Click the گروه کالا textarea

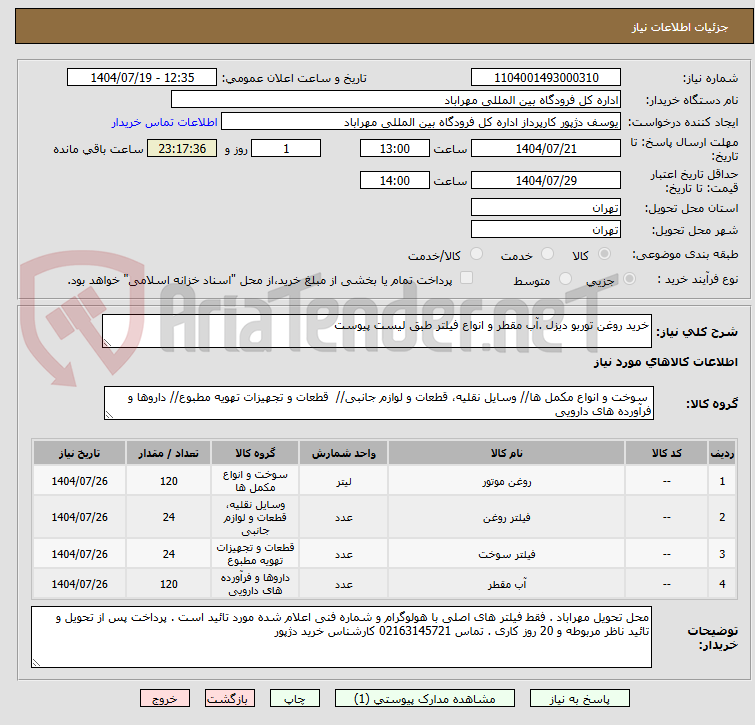click(x=378, y=403)
